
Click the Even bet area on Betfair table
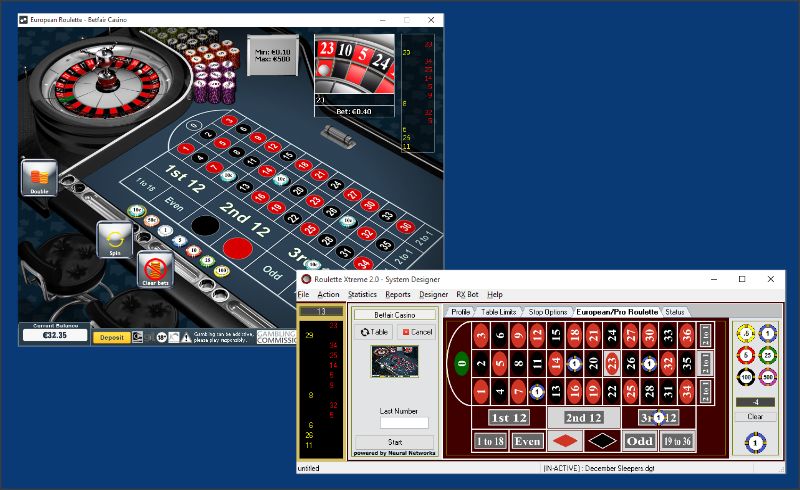point(173,204)
